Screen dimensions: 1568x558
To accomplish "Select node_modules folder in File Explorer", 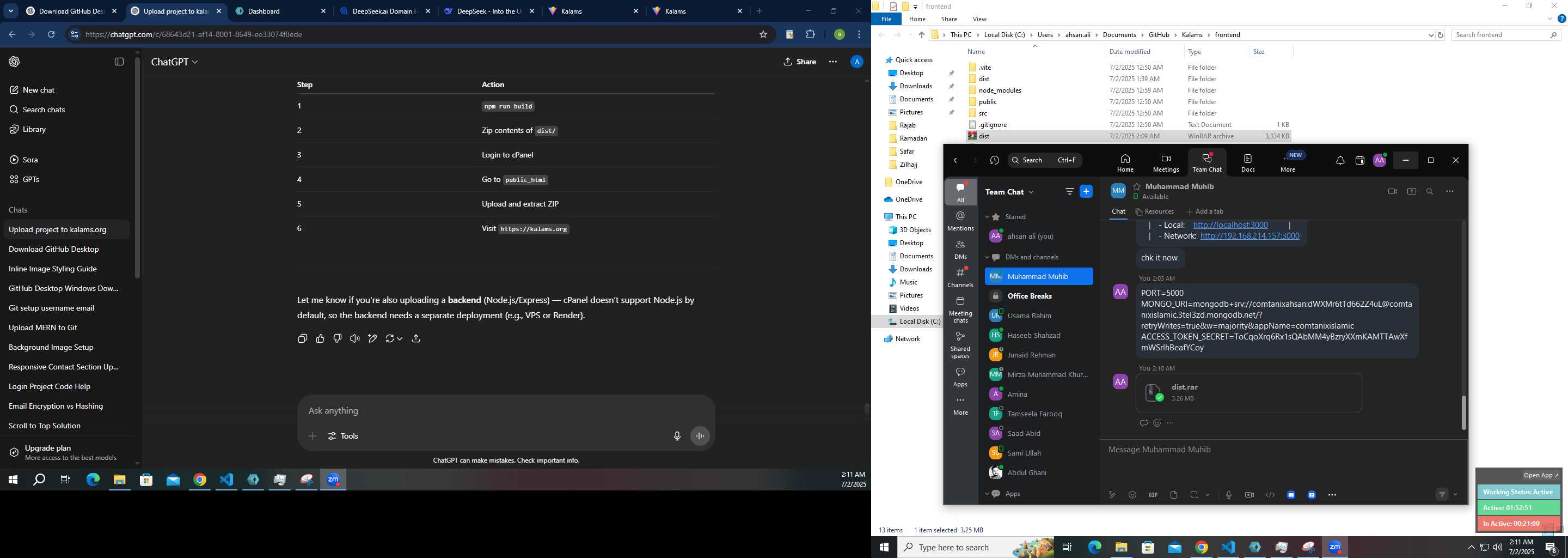I will tap(1000, 91).
